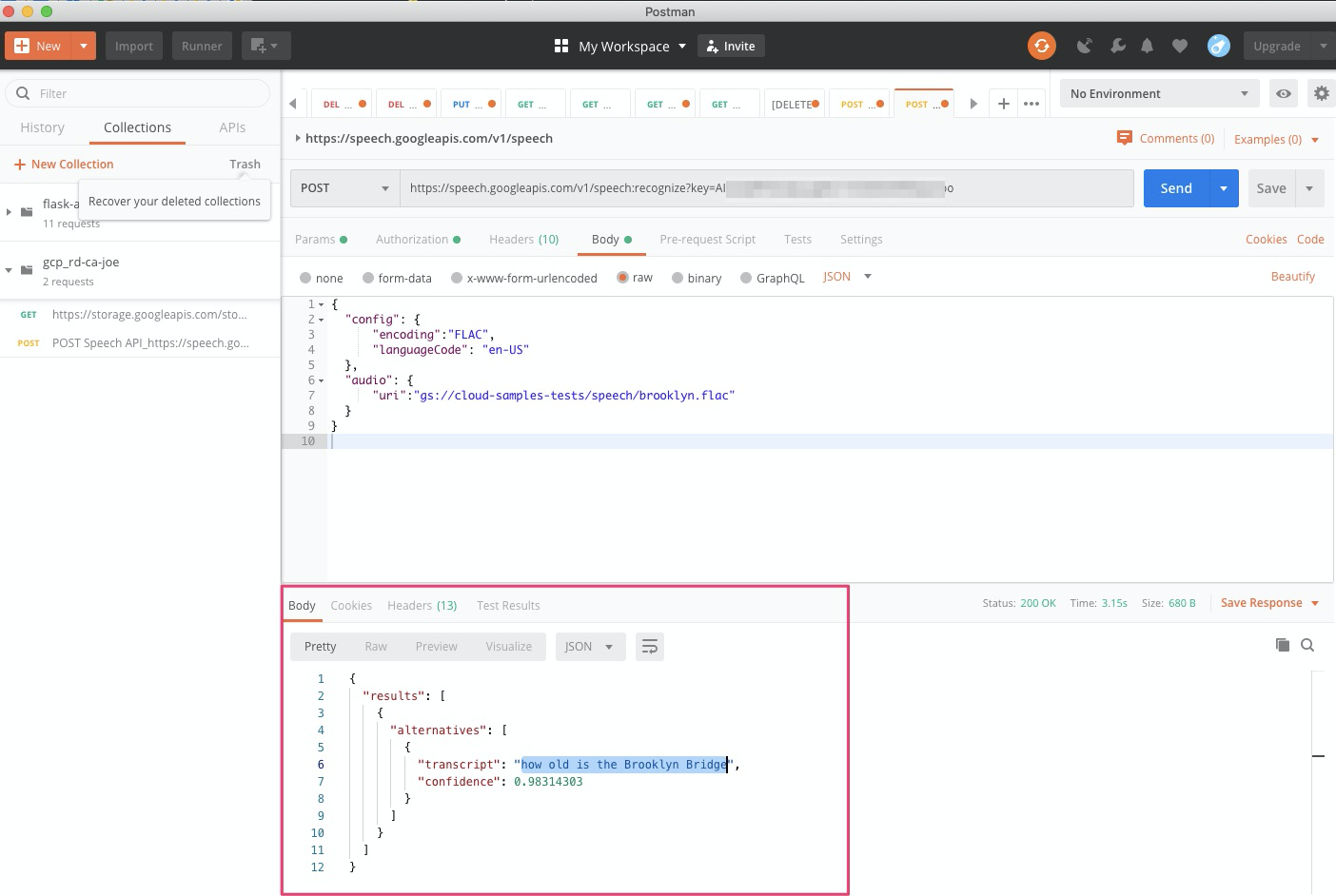Fold the JSON object at line 1

(x=322, y=304)
